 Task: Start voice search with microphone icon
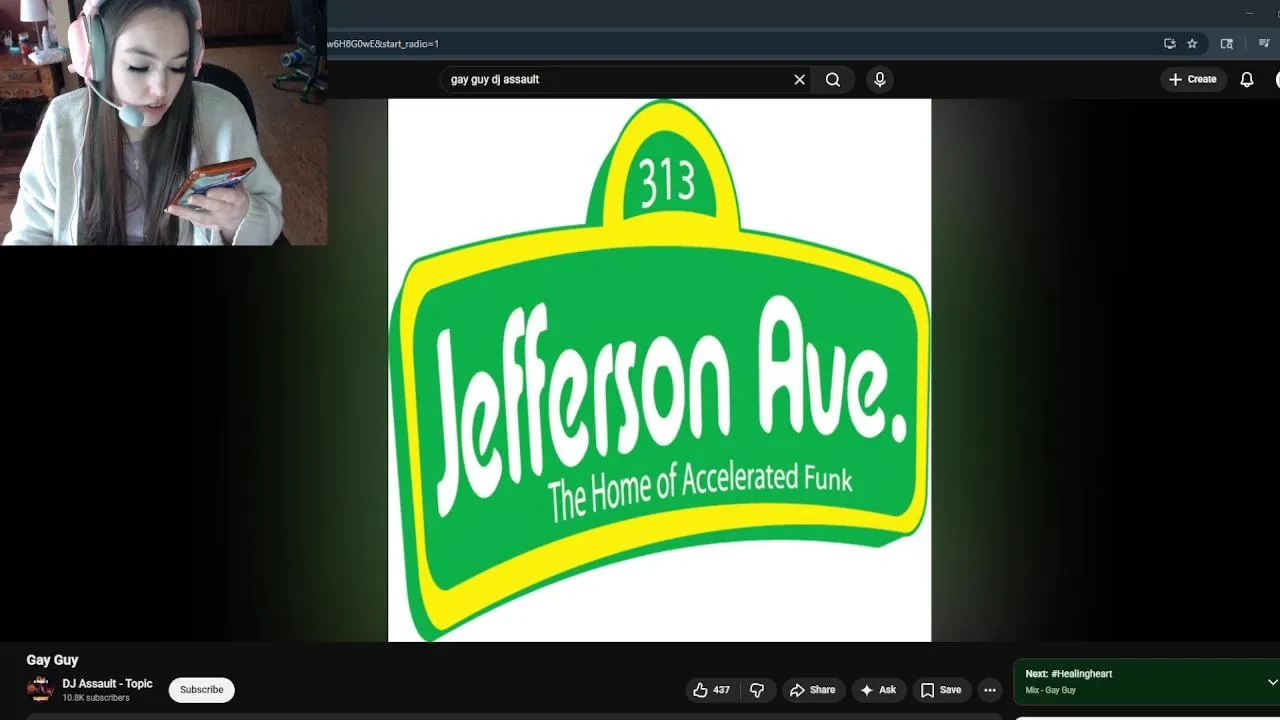pos(880,80)
